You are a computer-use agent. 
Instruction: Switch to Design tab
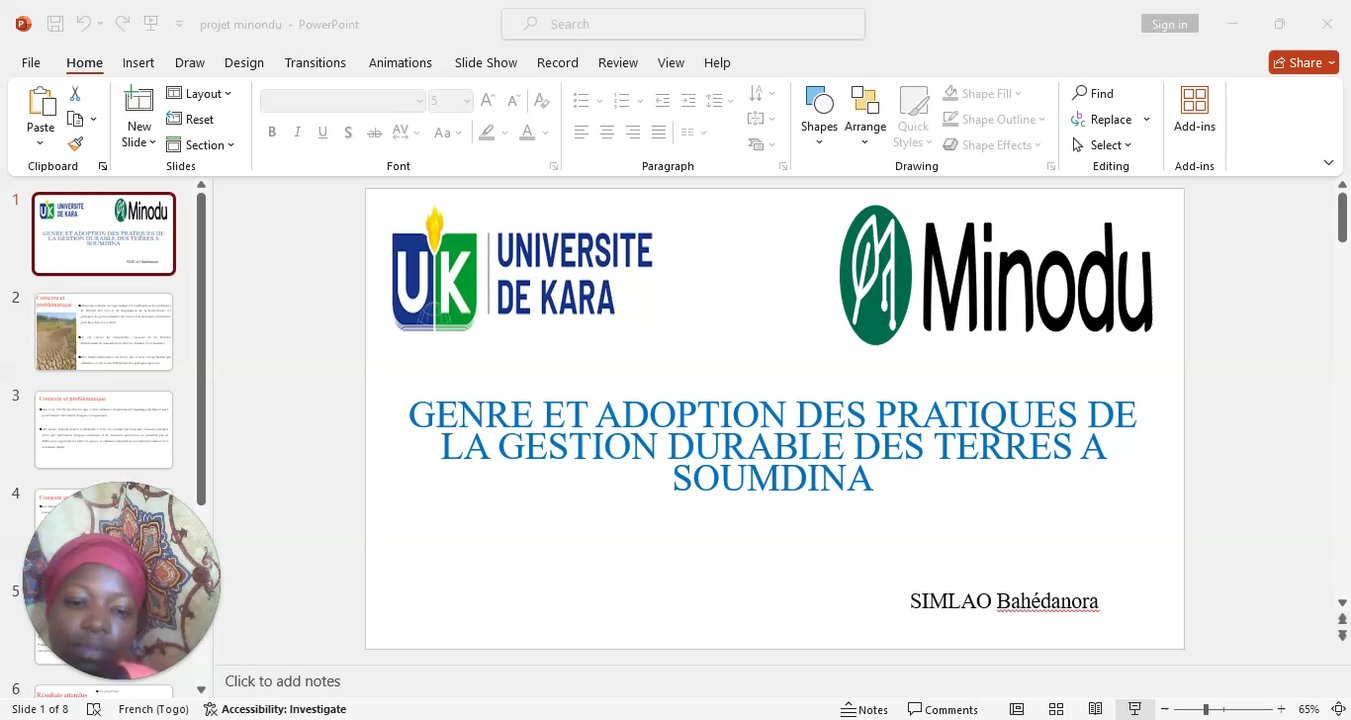tap(244, 62)
